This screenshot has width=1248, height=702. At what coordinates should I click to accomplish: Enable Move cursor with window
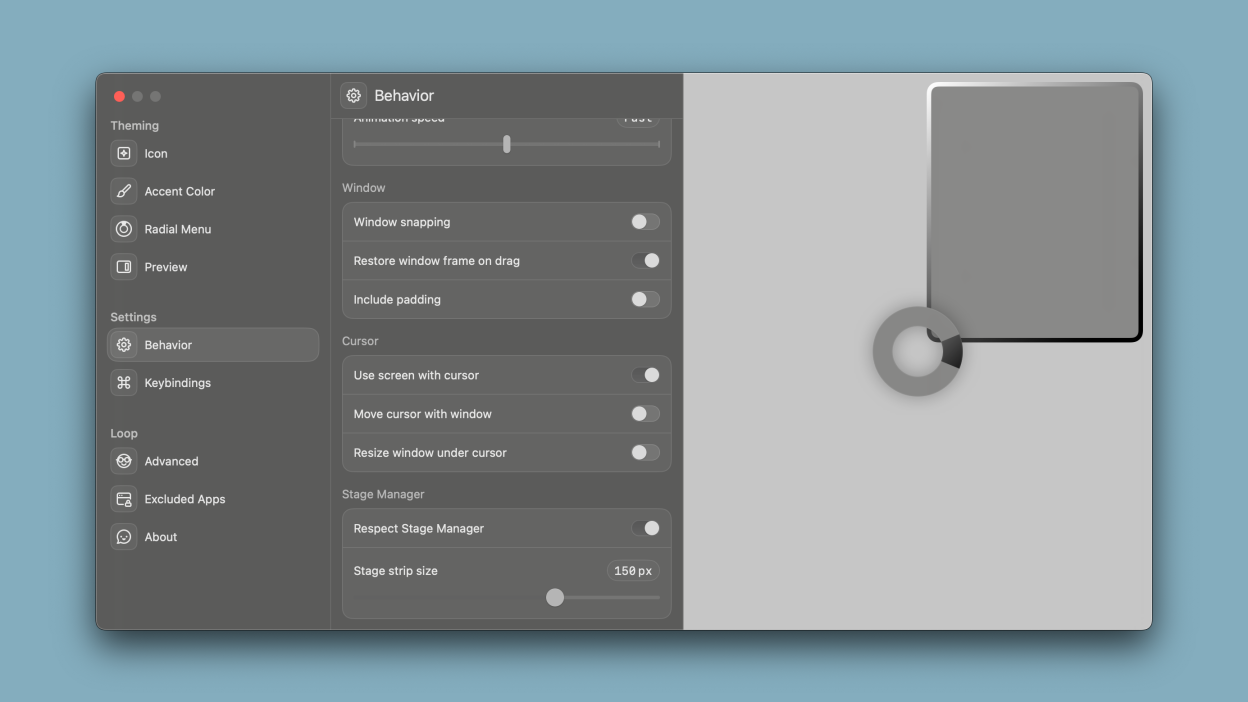[x=645, y=414]
